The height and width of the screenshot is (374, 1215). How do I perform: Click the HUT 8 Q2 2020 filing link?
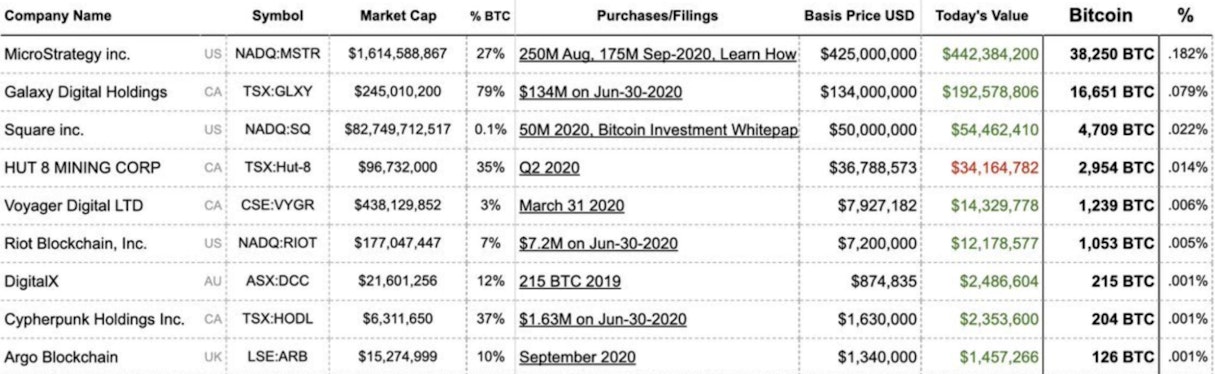(x=549, y=167)
